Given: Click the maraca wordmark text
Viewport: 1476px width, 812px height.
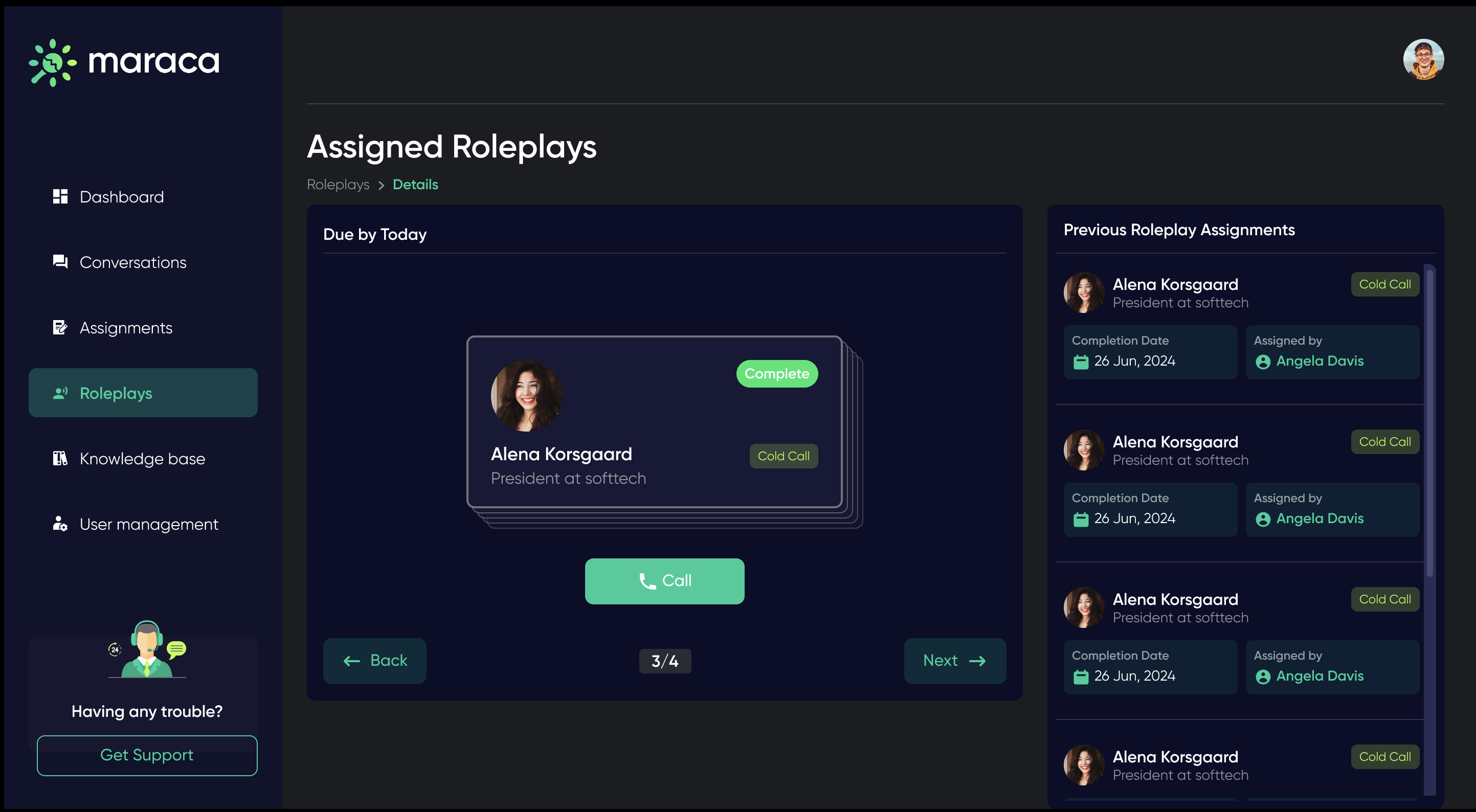Looking at the screenshot, I should click(154, 62).
